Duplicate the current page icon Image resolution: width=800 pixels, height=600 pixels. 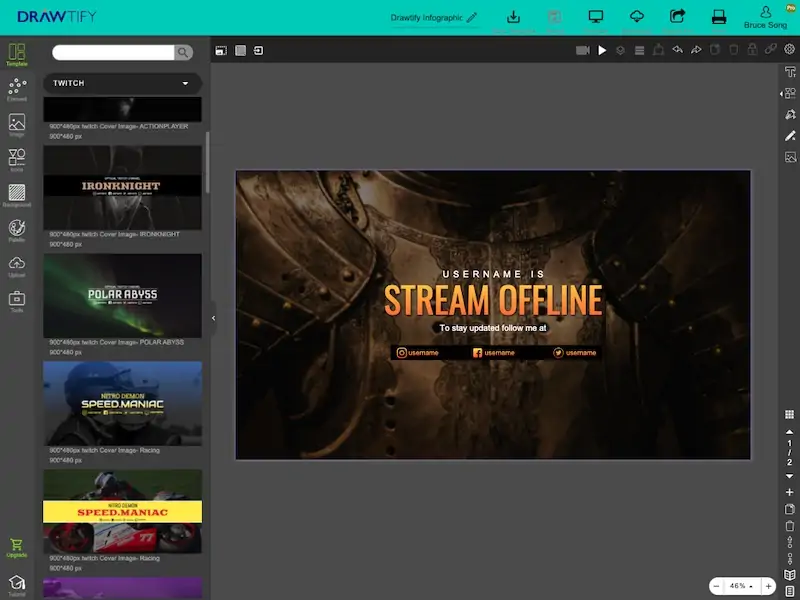pos(789,509)
